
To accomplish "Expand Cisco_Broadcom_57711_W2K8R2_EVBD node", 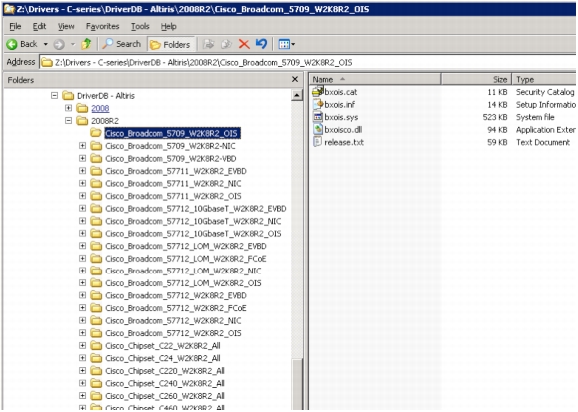I will pyautogui.click(x=83, y=171).
